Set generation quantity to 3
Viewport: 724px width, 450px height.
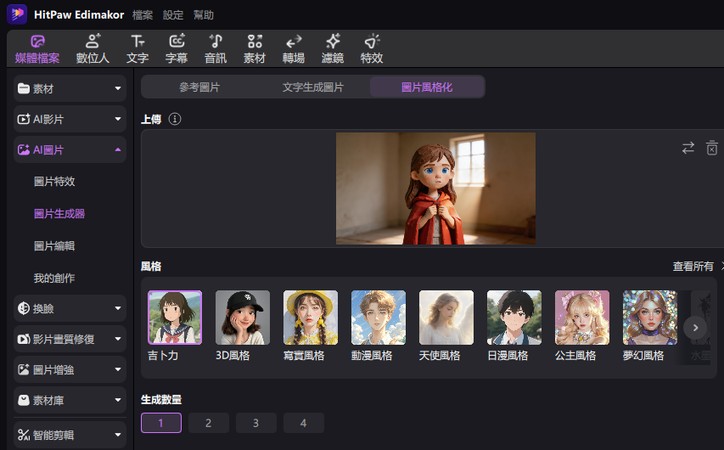click(x=256, y=423)
